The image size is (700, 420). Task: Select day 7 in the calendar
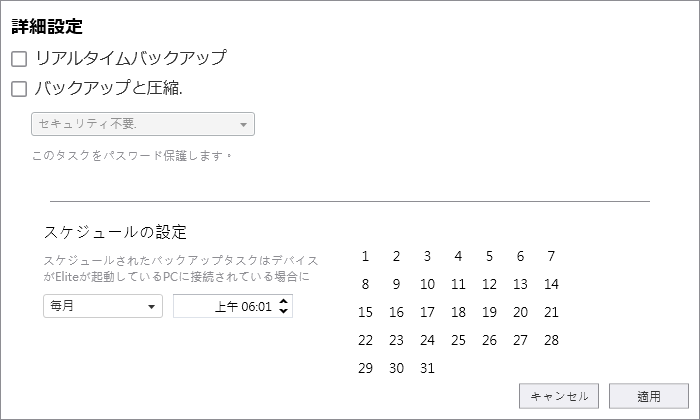click(x=551, y=256)
